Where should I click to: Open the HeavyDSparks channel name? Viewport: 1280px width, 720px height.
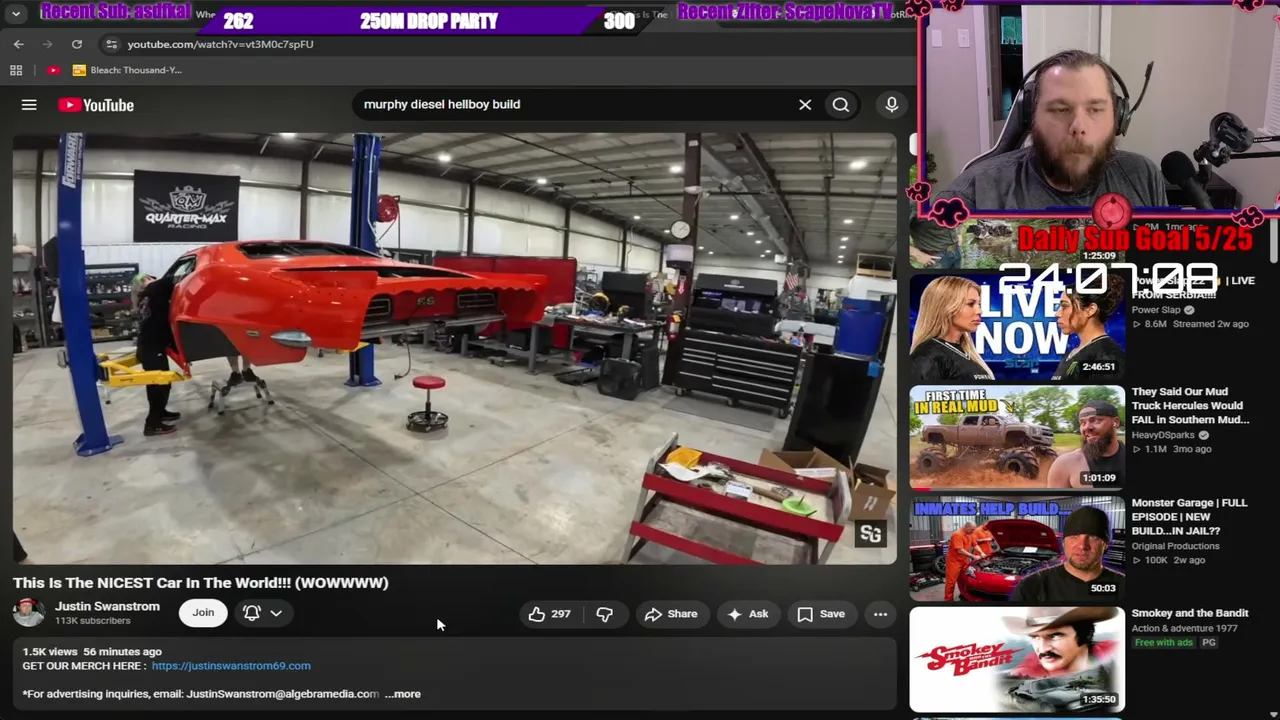tap(1165, 435)
